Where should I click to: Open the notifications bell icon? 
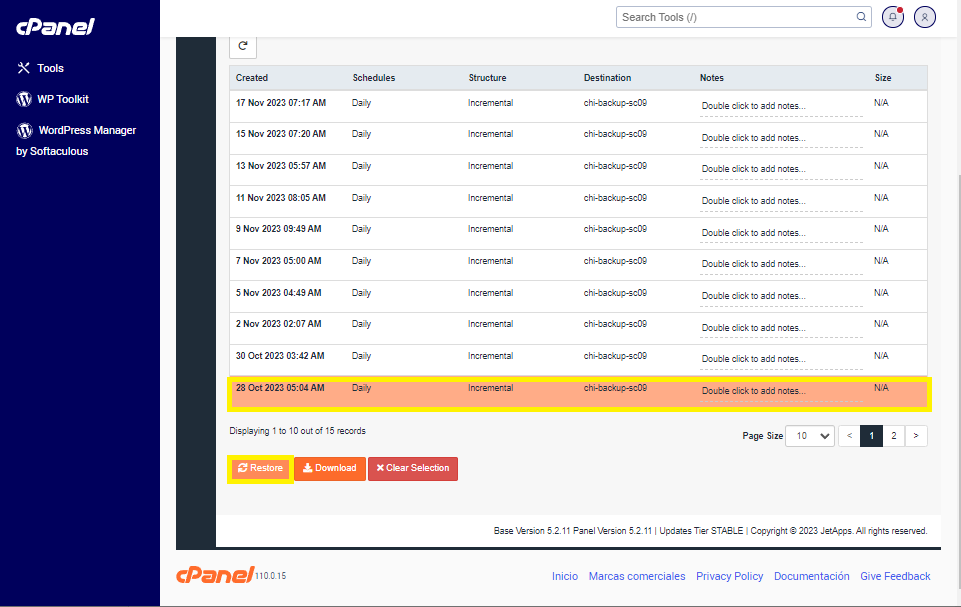point(893,17)
